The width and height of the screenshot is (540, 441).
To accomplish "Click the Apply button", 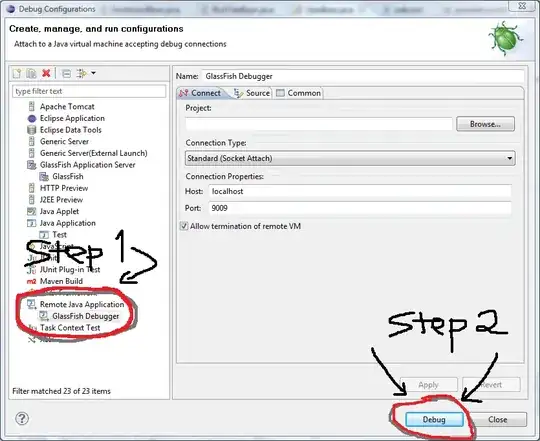I will [x=429, y=385].
